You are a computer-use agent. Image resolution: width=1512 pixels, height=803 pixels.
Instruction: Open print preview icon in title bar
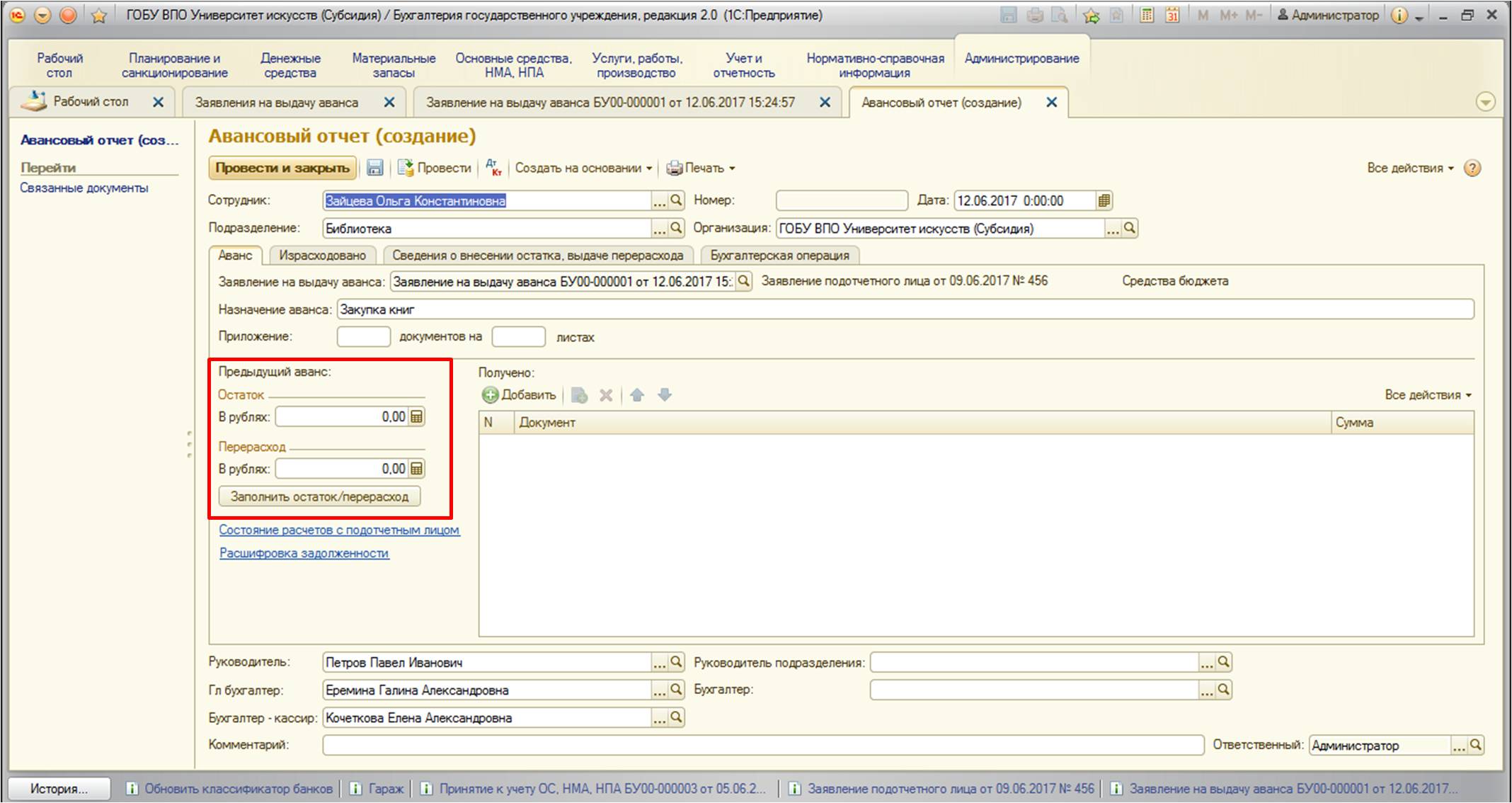tap(1060, 15)
